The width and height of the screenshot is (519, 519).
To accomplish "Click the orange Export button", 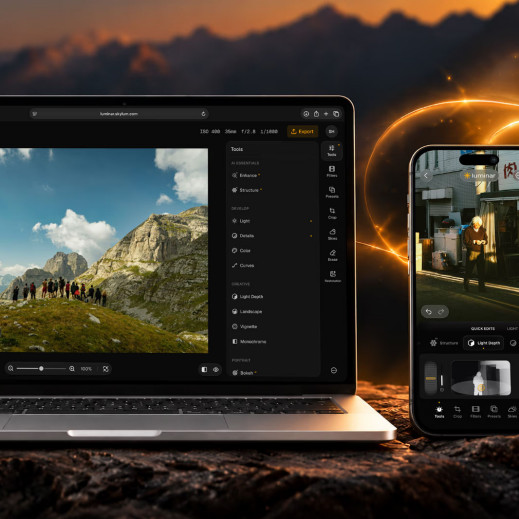I will [x=302, y=131].
